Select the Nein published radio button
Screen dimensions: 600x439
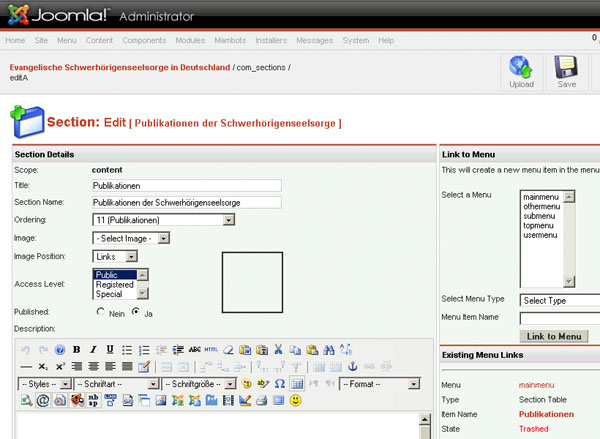pyautogui.click(x=101, y=312)
